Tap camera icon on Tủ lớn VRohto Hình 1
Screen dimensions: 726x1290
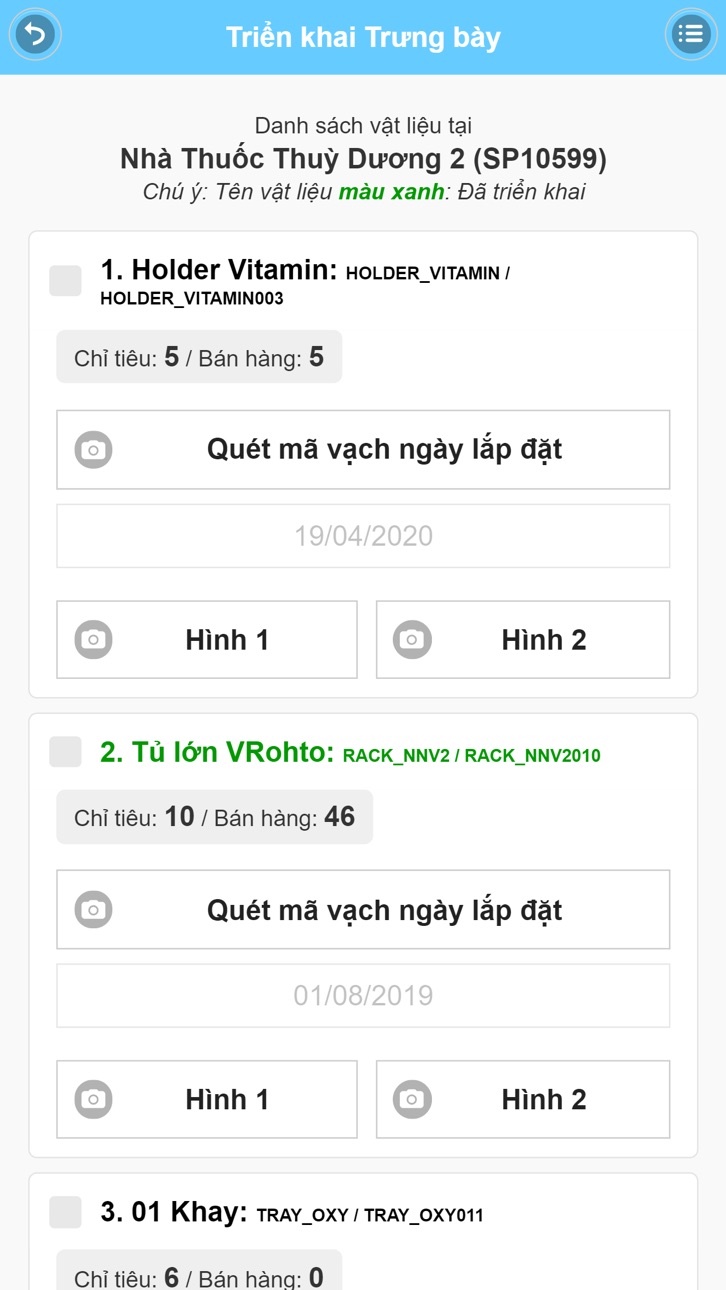[94, 1099]
